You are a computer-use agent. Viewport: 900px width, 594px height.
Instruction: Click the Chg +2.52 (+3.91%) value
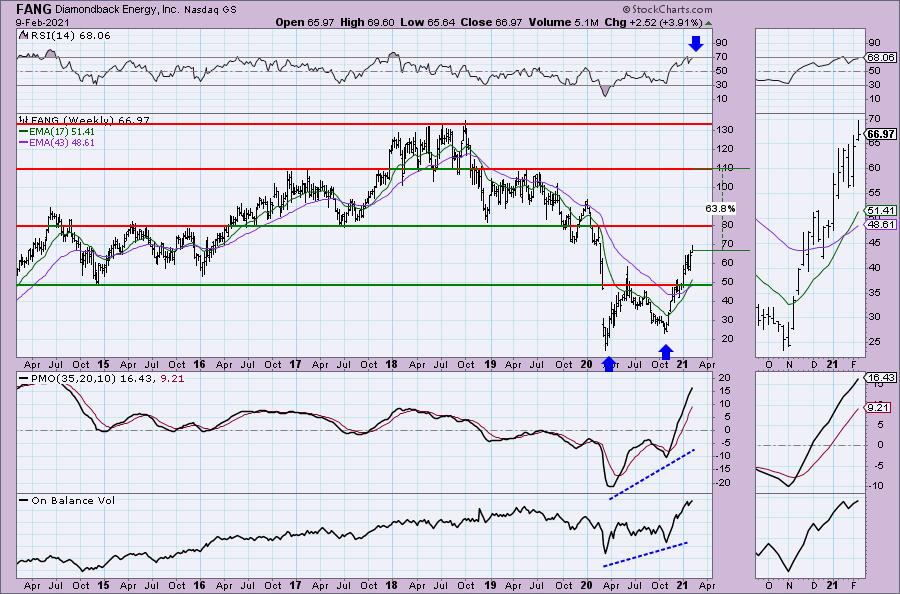[x=654, y=22]
